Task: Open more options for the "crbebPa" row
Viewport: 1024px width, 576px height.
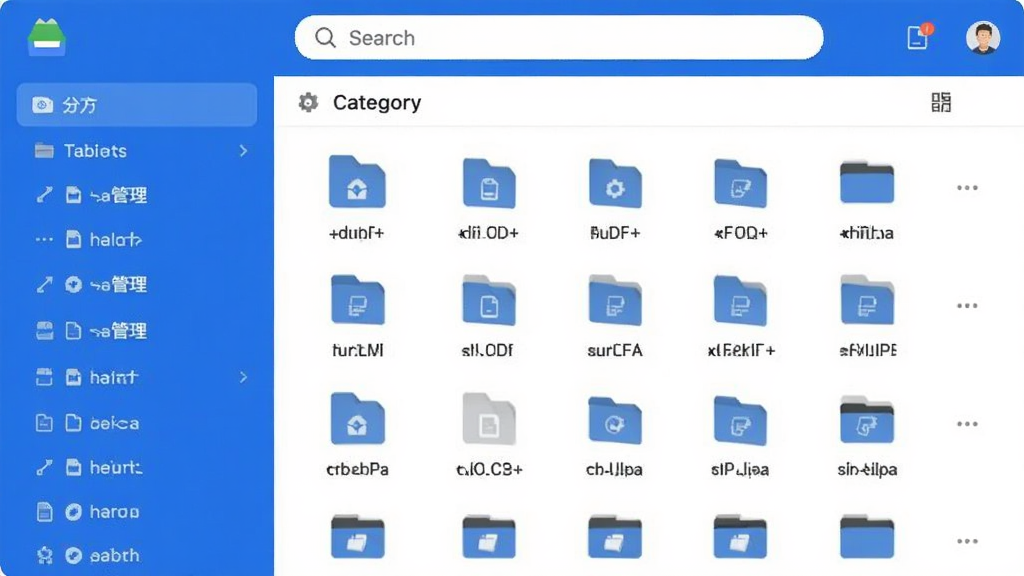Action: coord(967,424)
